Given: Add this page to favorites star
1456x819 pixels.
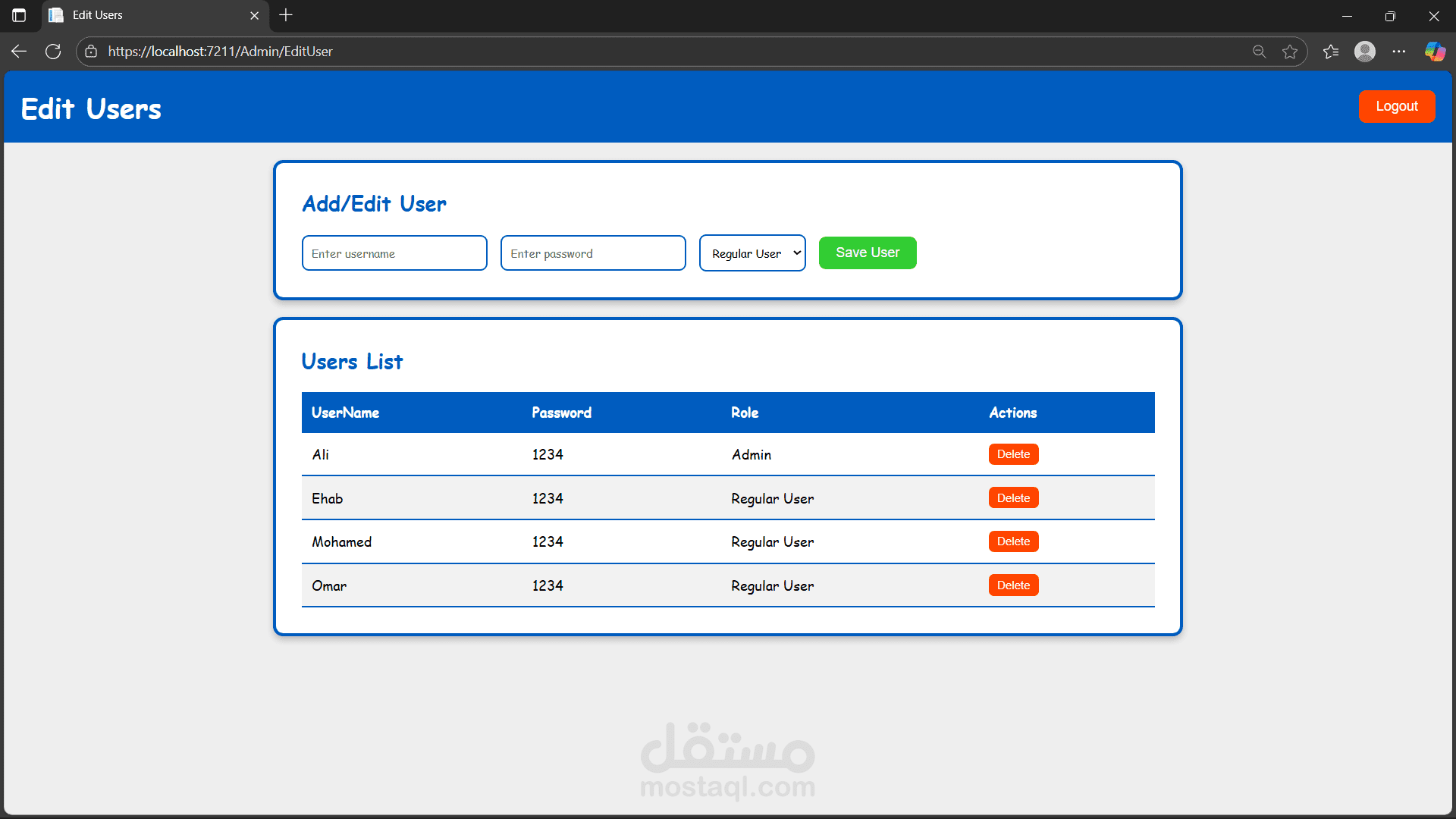Looking at the screenshot, I should [x=1290, y=52].
